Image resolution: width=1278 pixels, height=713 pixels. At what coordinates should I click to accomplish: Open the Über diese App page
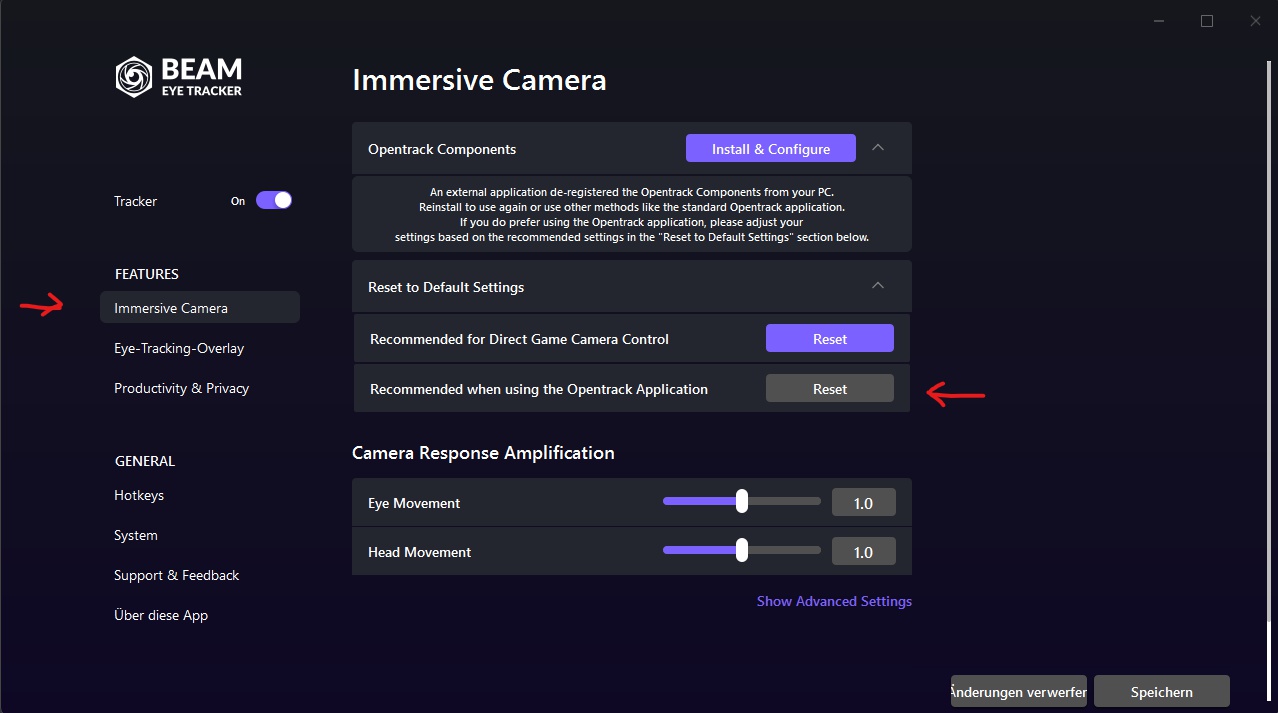point(161,615)
